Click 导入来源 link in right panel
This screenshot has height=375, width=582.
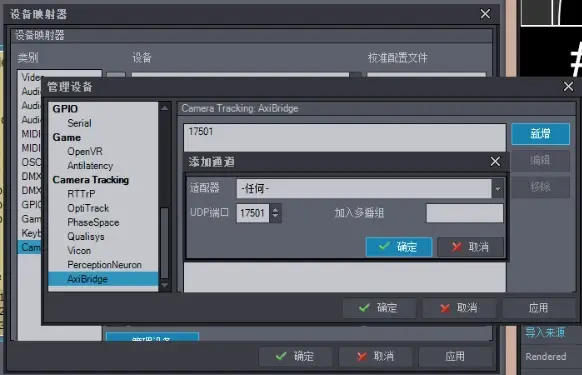(545, 333)
